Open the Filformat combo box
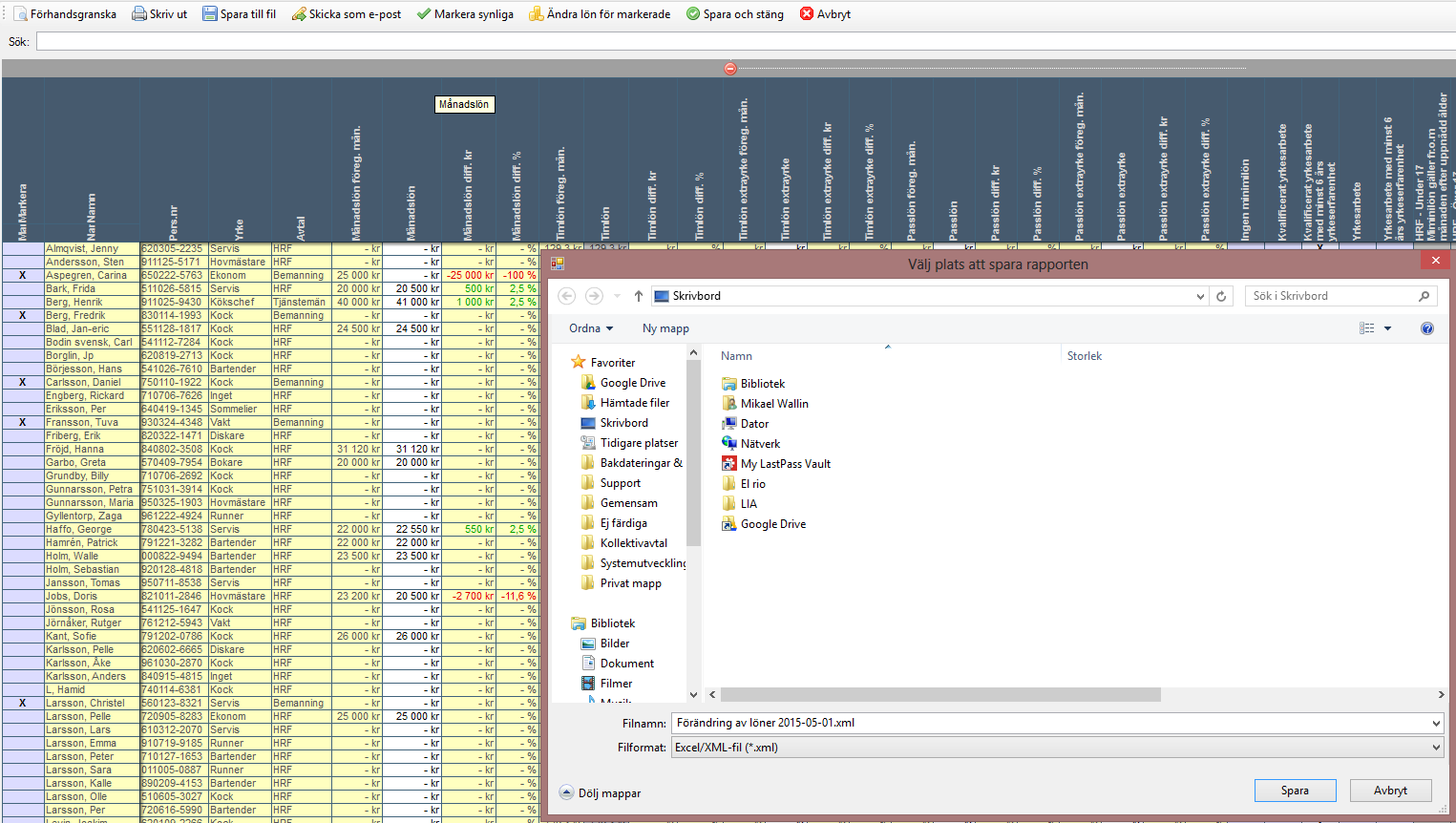 point(1058,748)
